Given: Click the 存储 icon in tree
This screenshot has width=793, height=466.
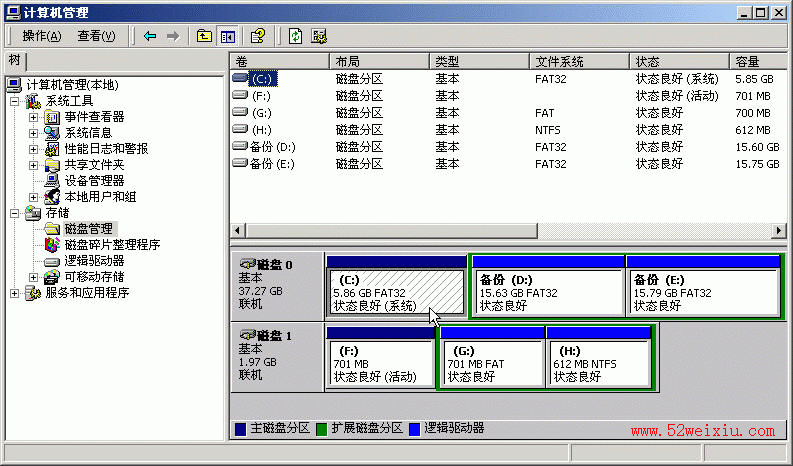Looking at the screenshot, I should coord(33,213).
